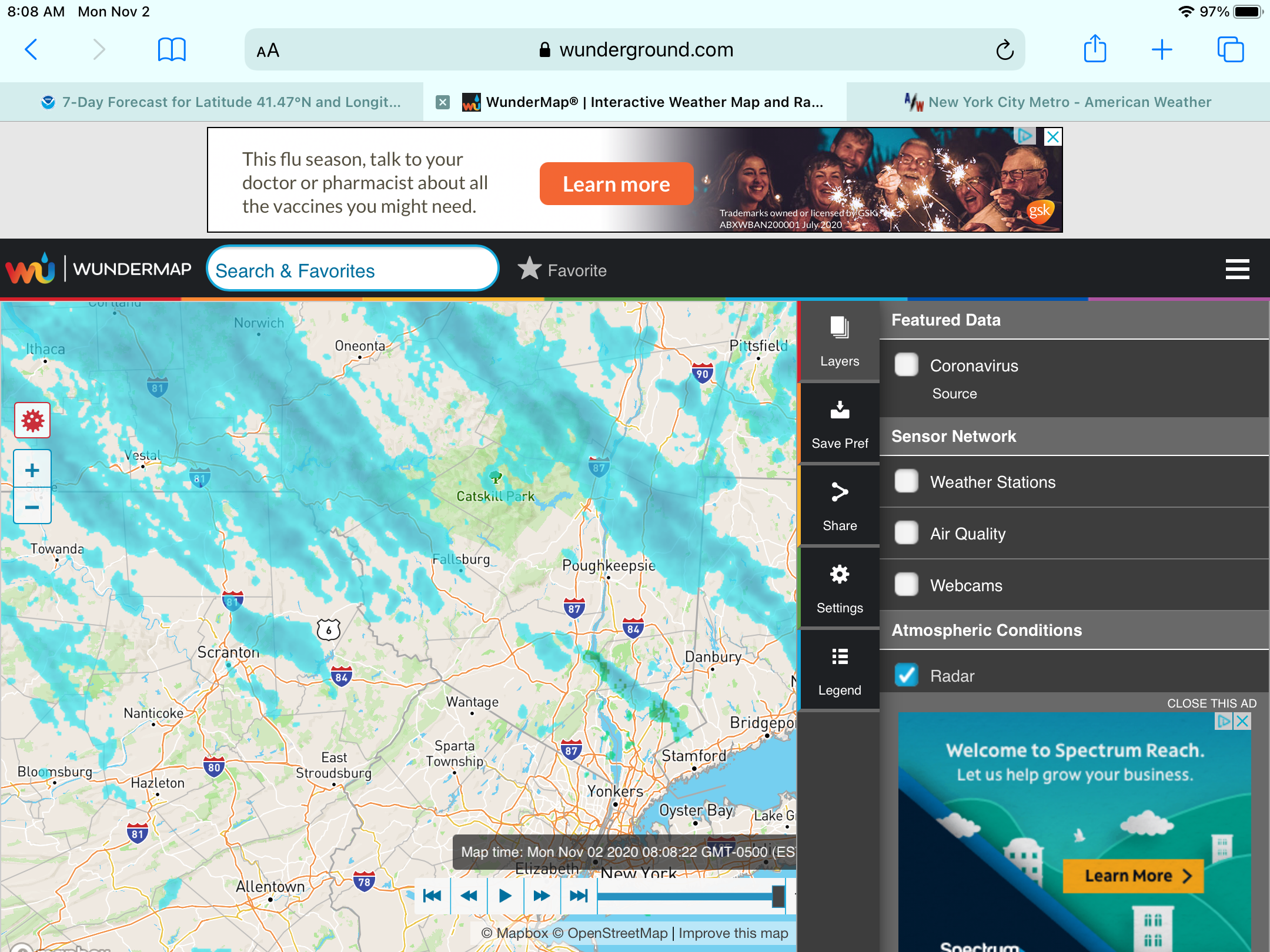1270x952 pixels.
Task: Close the WunderMap tab with X
Action: tap(443, 102)
